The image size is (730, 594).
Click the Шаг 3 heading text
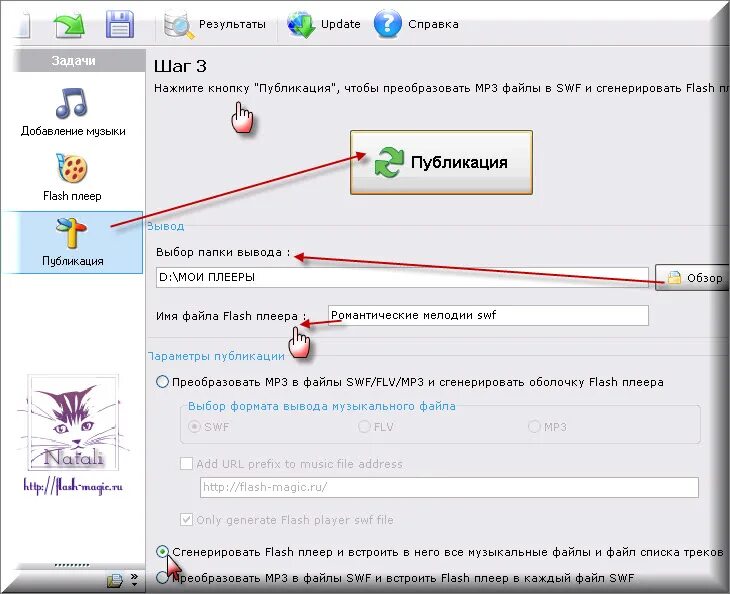(x=180, y=66)
